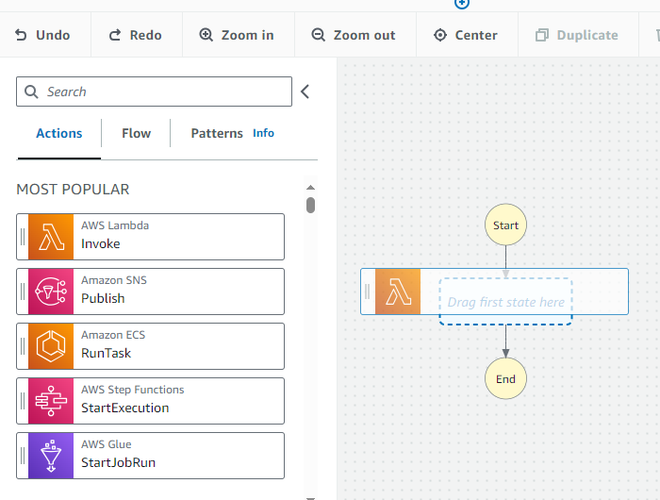Collapse the states browser panel
Image resolution: width=660 pixels, height=500 pixels.
coord(306,92)
